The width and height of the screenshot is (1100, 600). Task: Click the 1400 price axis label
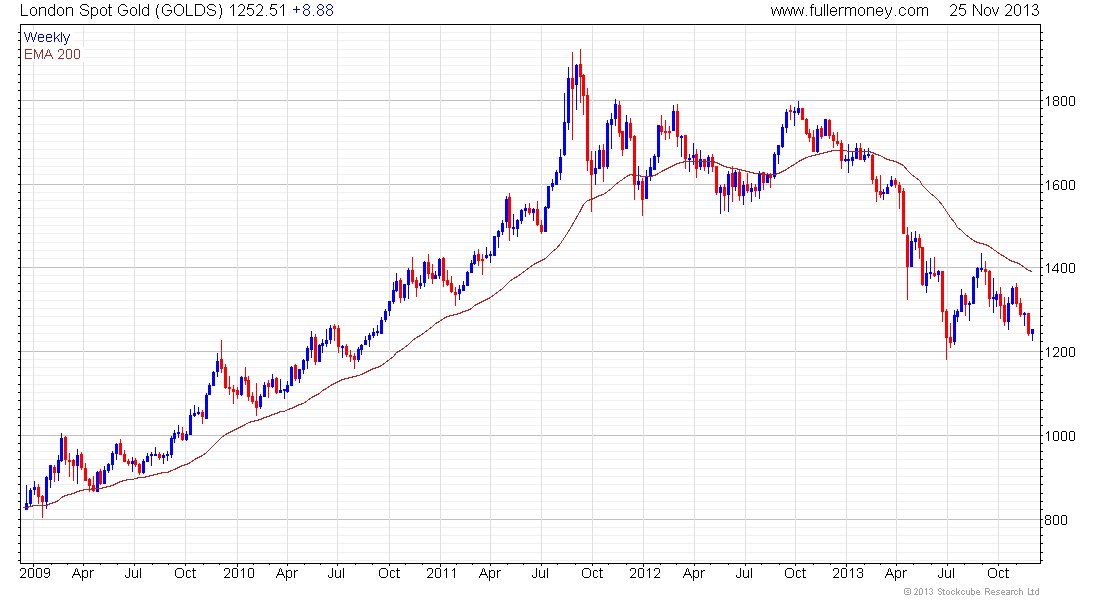[1060, 268]
